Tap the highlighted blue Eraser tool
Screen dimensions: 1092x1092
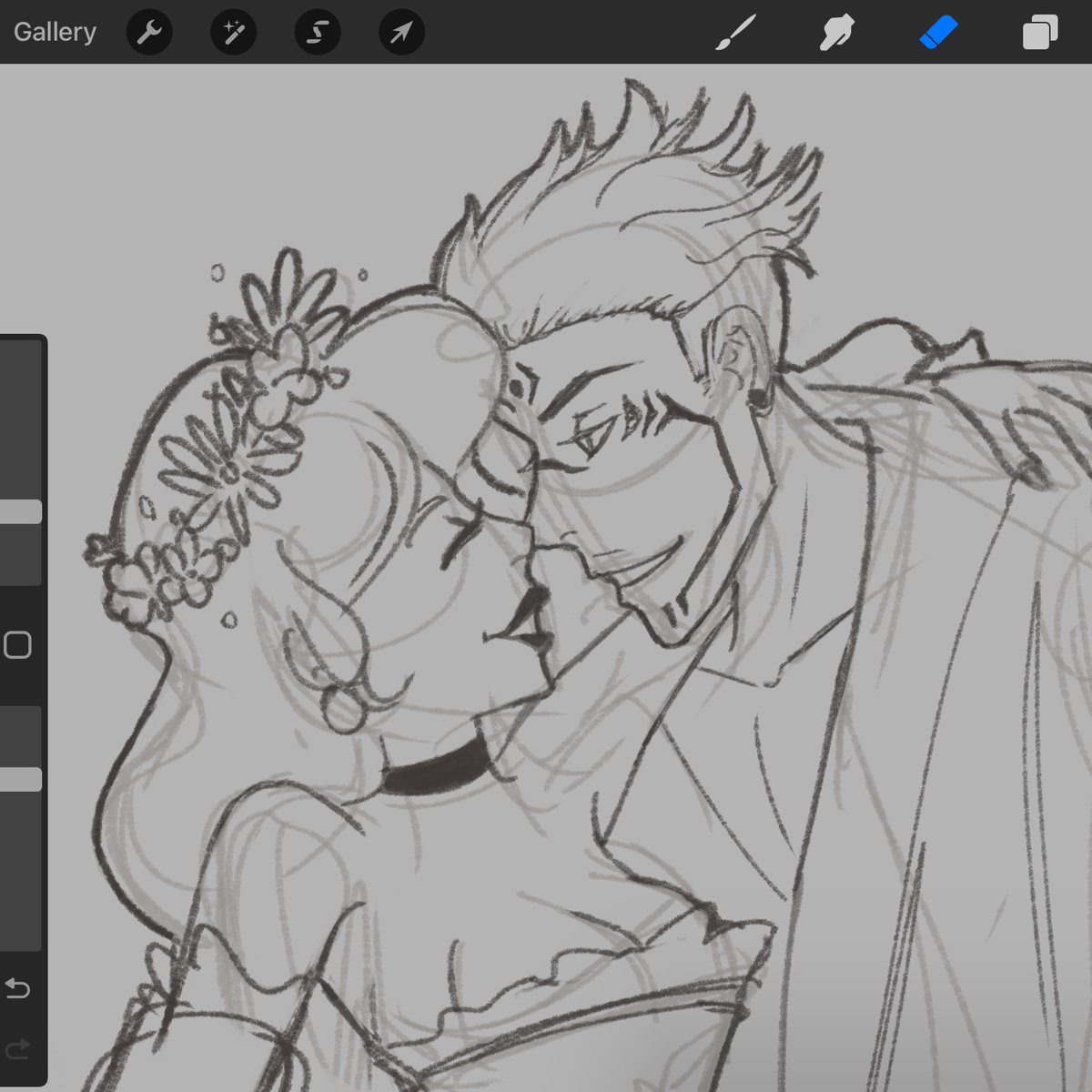pos(936,31)
